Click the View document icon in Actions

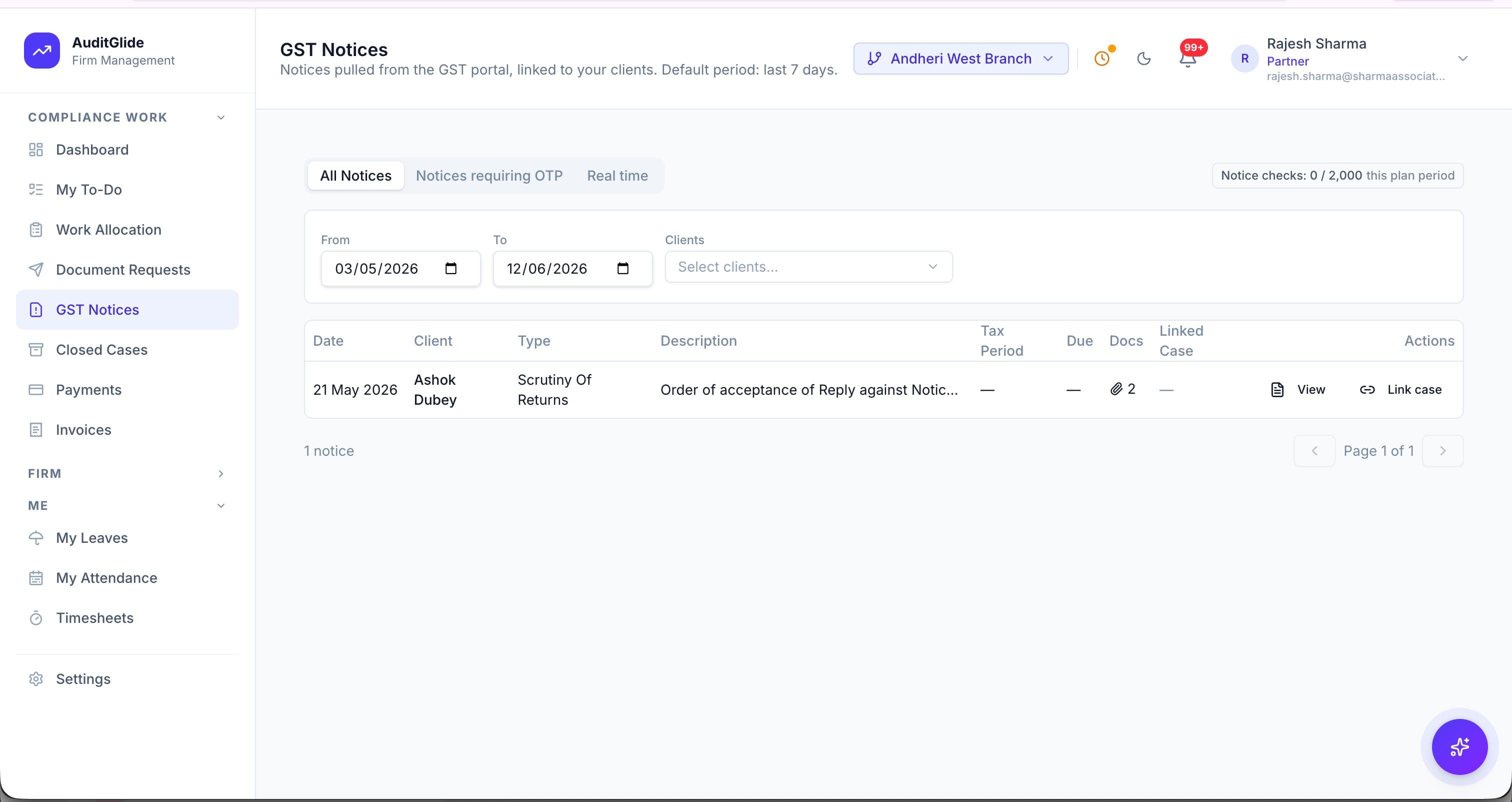pos(1276,389)
